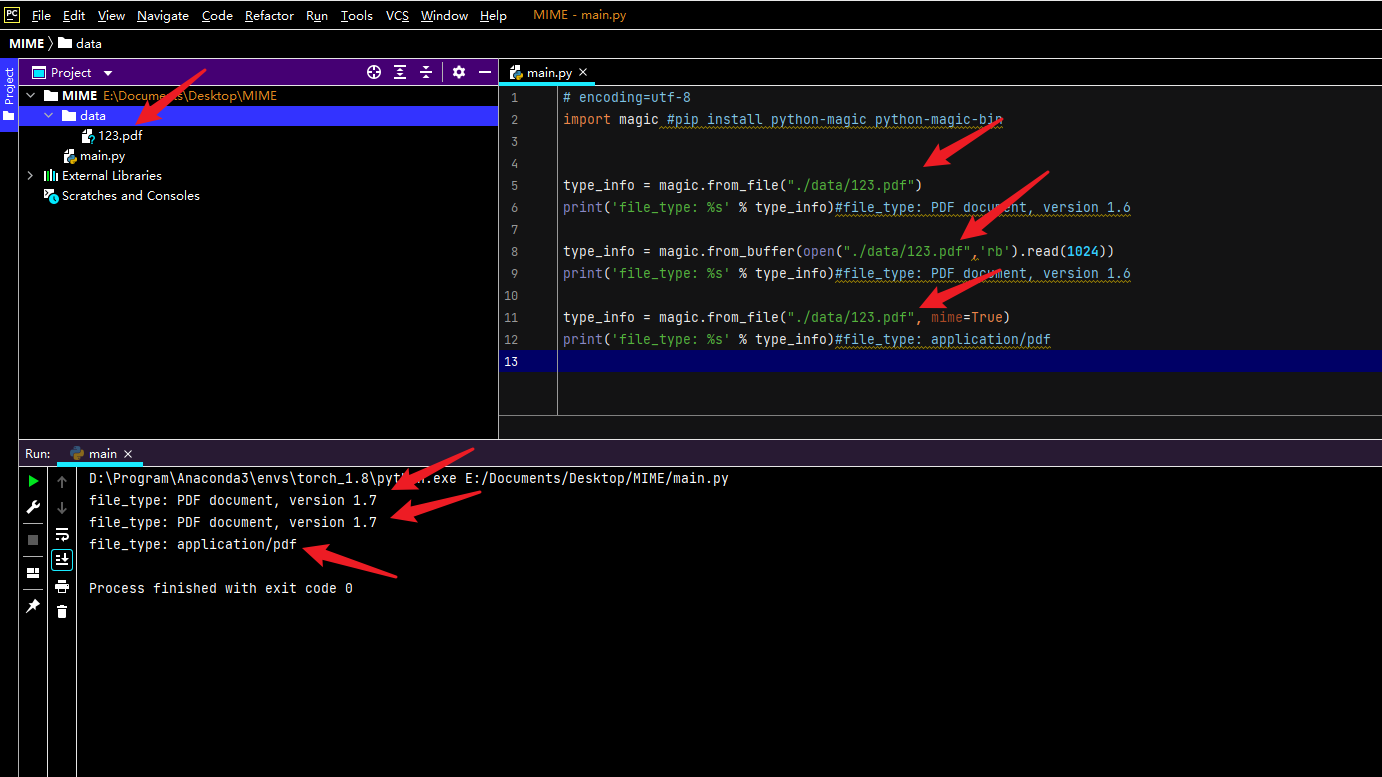Close the 'main' Run tab
This screenshot has height=777, width=1382.
(x=128, y=454)
